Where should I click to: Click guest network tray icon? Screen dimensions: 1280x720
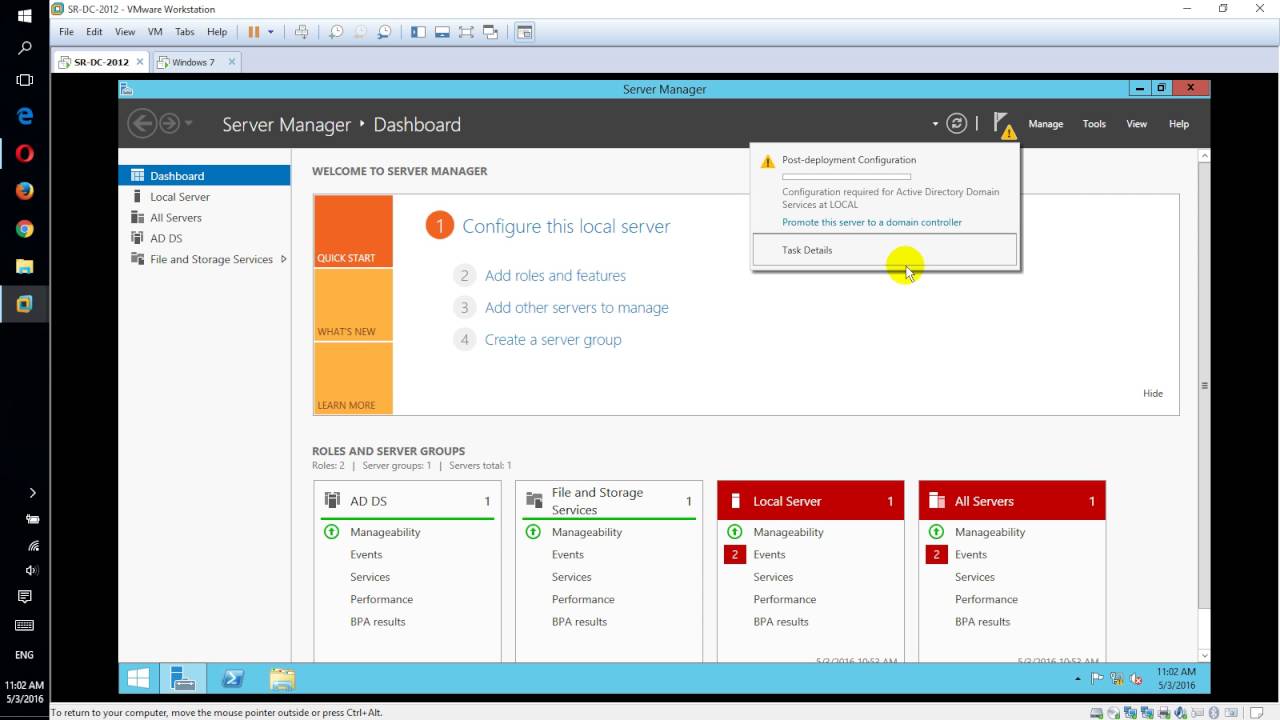(x=1116, y=679)
